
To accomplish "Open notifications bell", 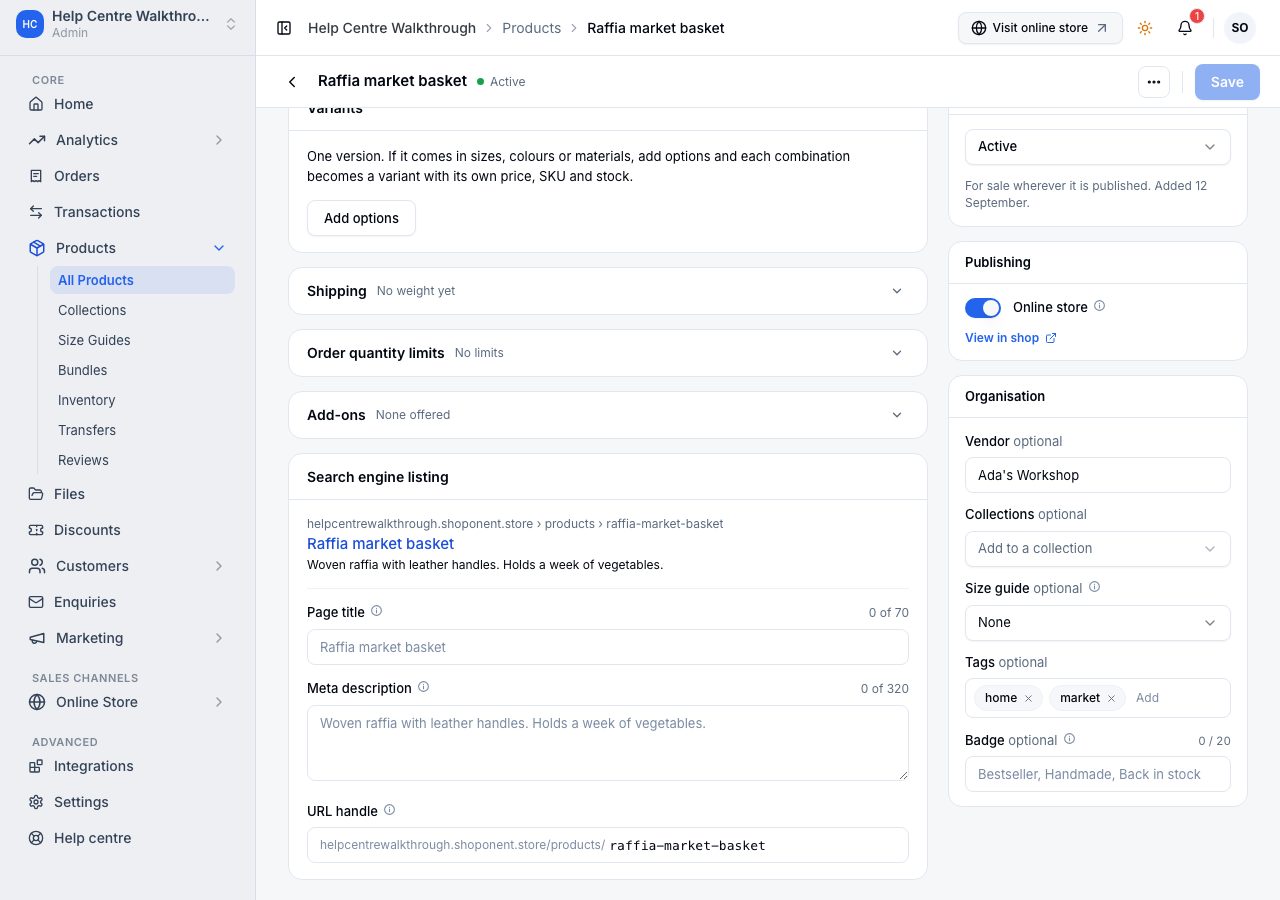I will pyautogui.click(x=1185, y=28).
